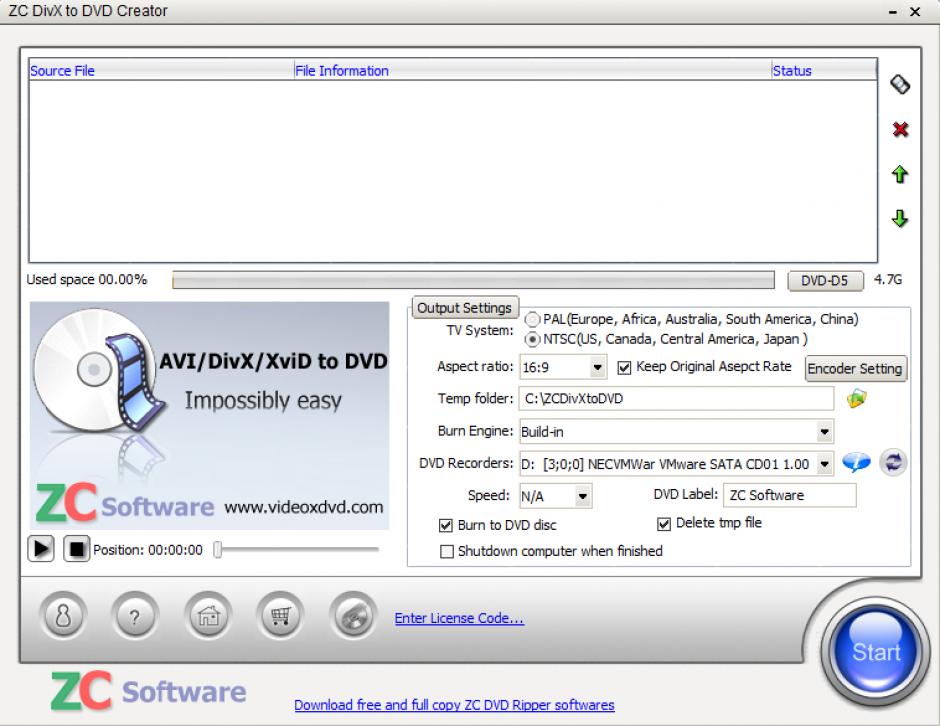Image resolution: width=940 pixels, height=726 pixels.
Task: Open the Aspect ratio dropdown
Action: point(597,368)
